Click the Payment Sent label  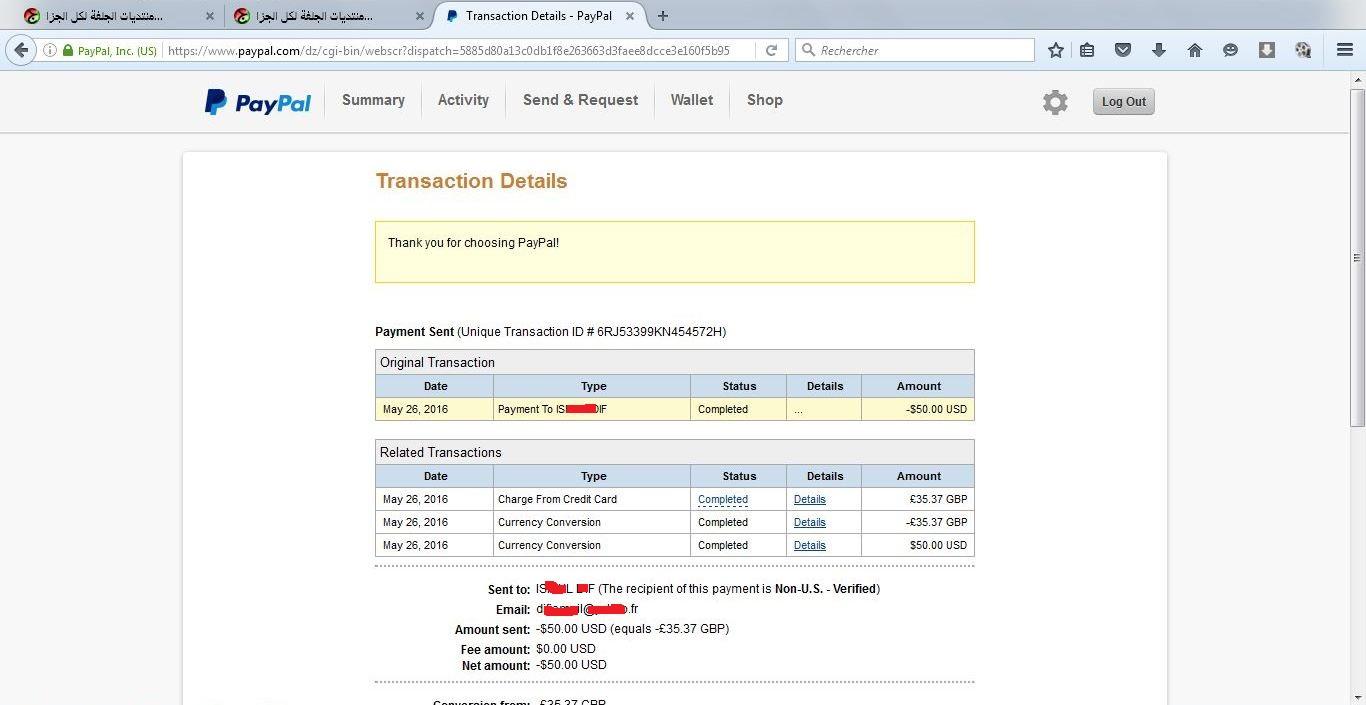pos(414,332)
